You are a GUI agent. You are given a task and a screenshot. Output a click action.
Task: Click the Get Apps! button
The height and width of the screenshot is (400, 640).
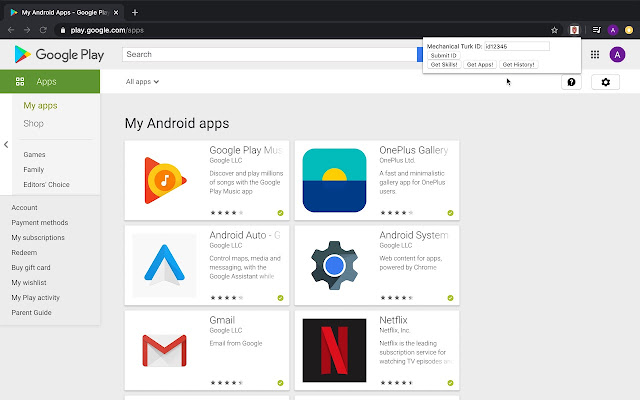click(480, 64)
